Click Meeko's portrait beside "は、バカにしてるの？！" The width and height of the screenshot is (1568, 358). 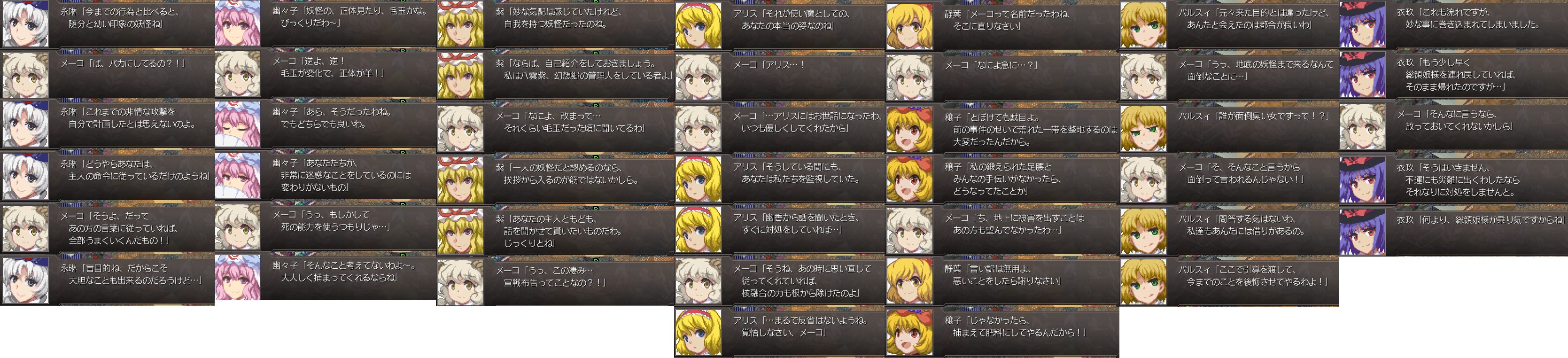click(25, 76)
